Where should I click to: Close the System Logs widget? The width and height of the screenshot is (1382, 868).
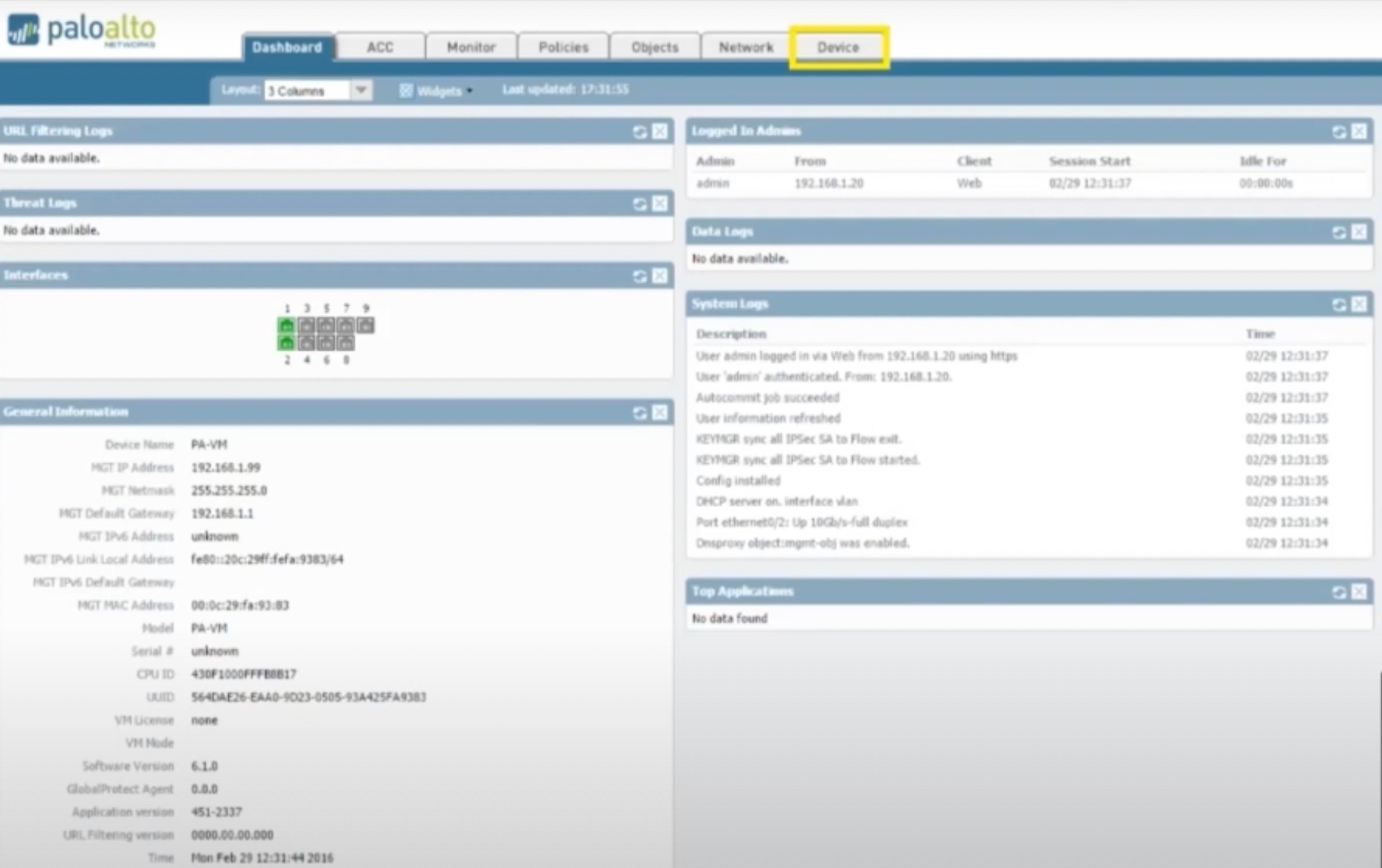1359,304
